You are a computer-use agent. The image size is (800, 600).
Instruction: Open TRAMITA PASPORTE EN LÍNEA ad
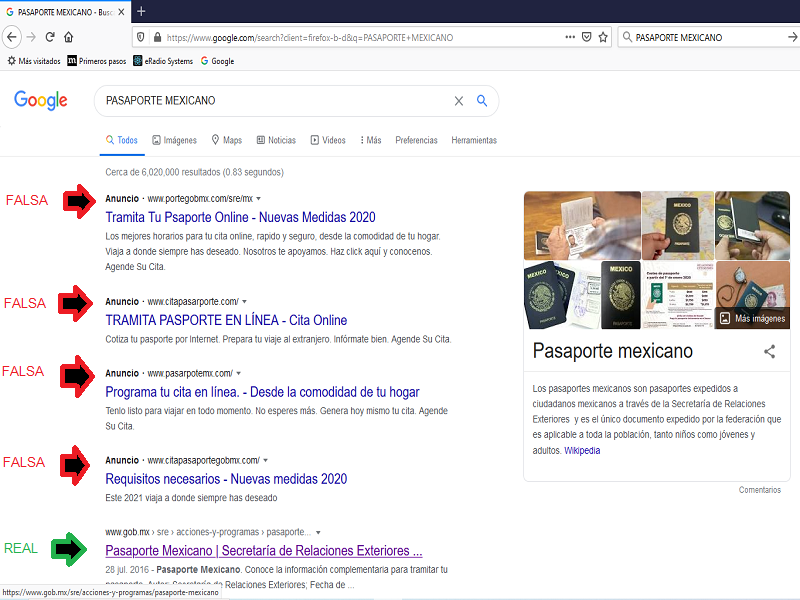(x=226, y=320)
